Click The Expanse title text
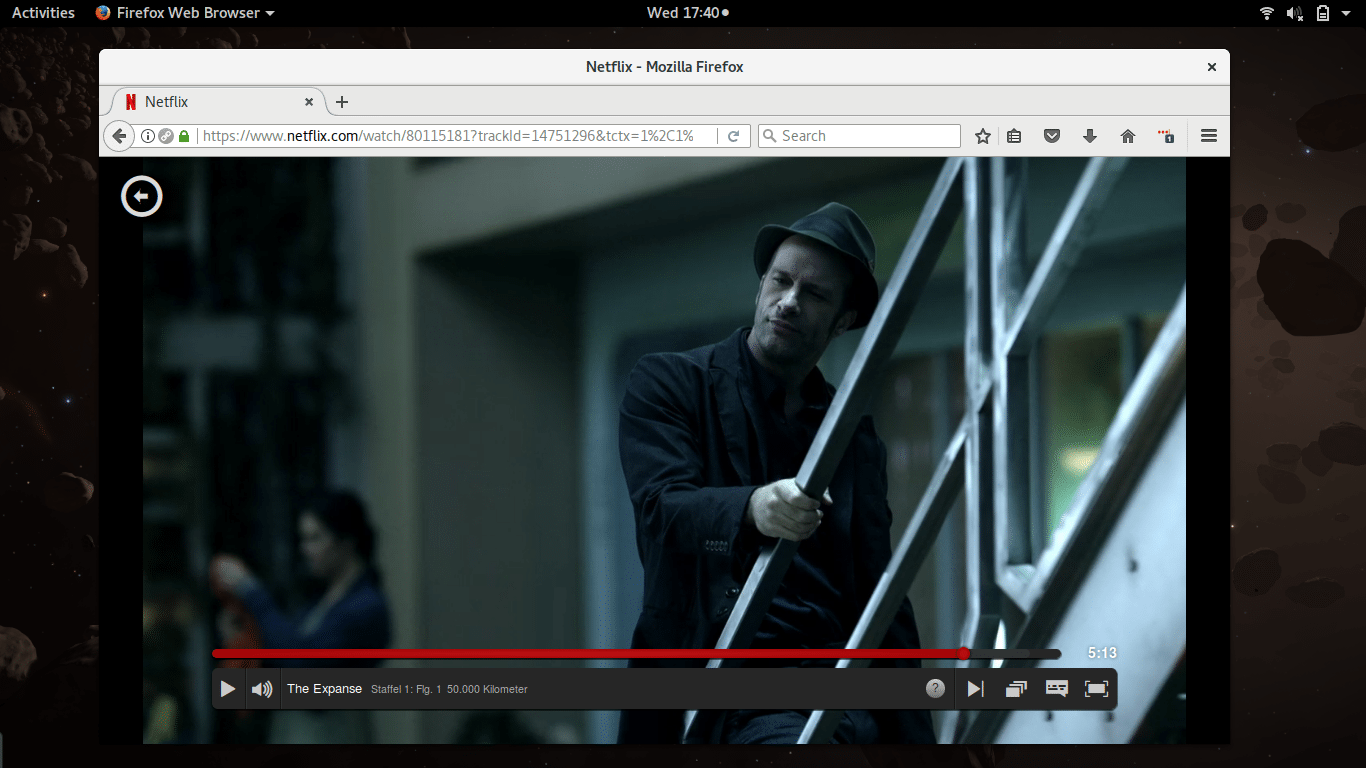Viewport: 1366px width, 768px height. click(x=324, y=689)
